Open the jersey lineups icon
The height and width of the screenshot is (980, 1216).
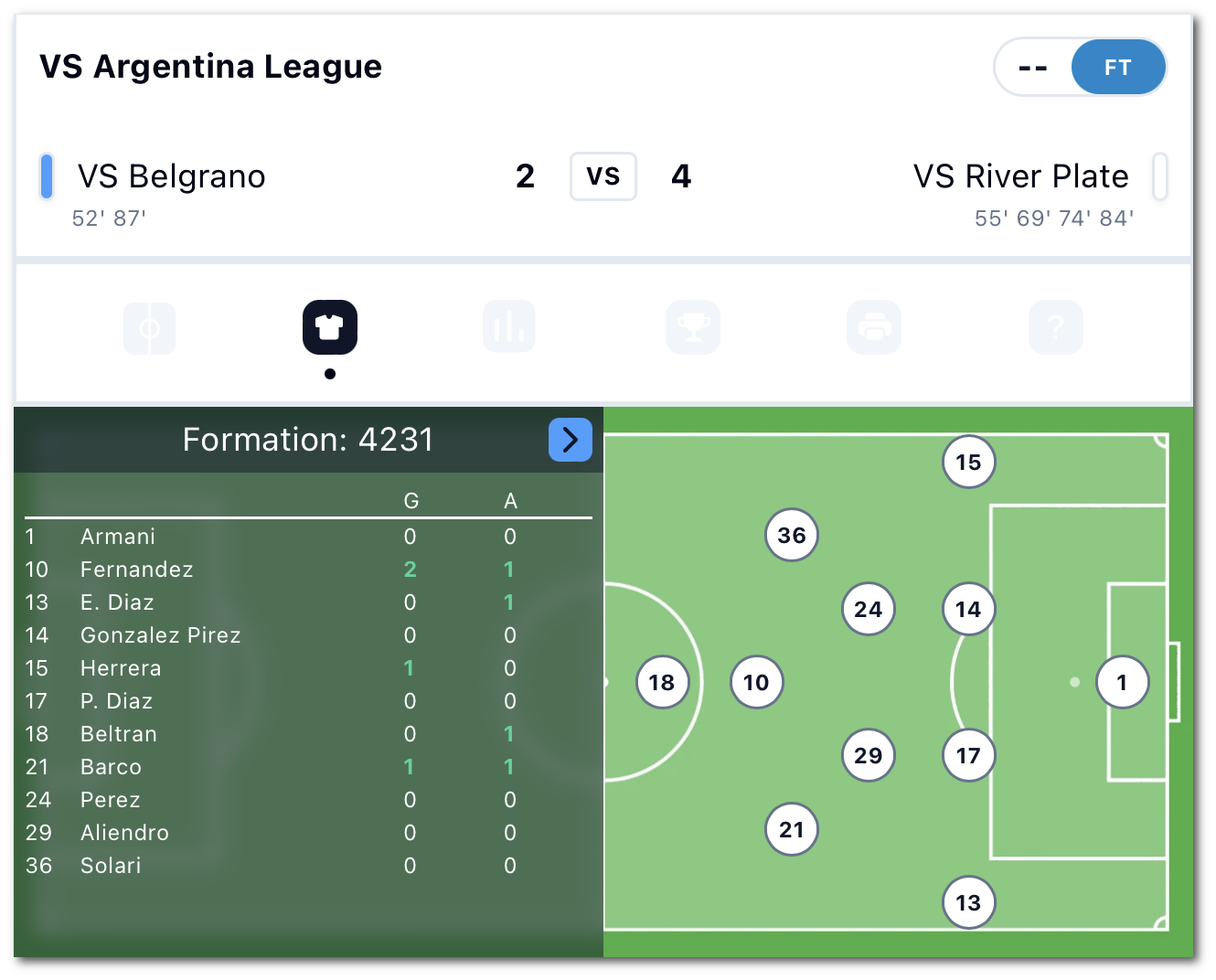pos(330,326)
